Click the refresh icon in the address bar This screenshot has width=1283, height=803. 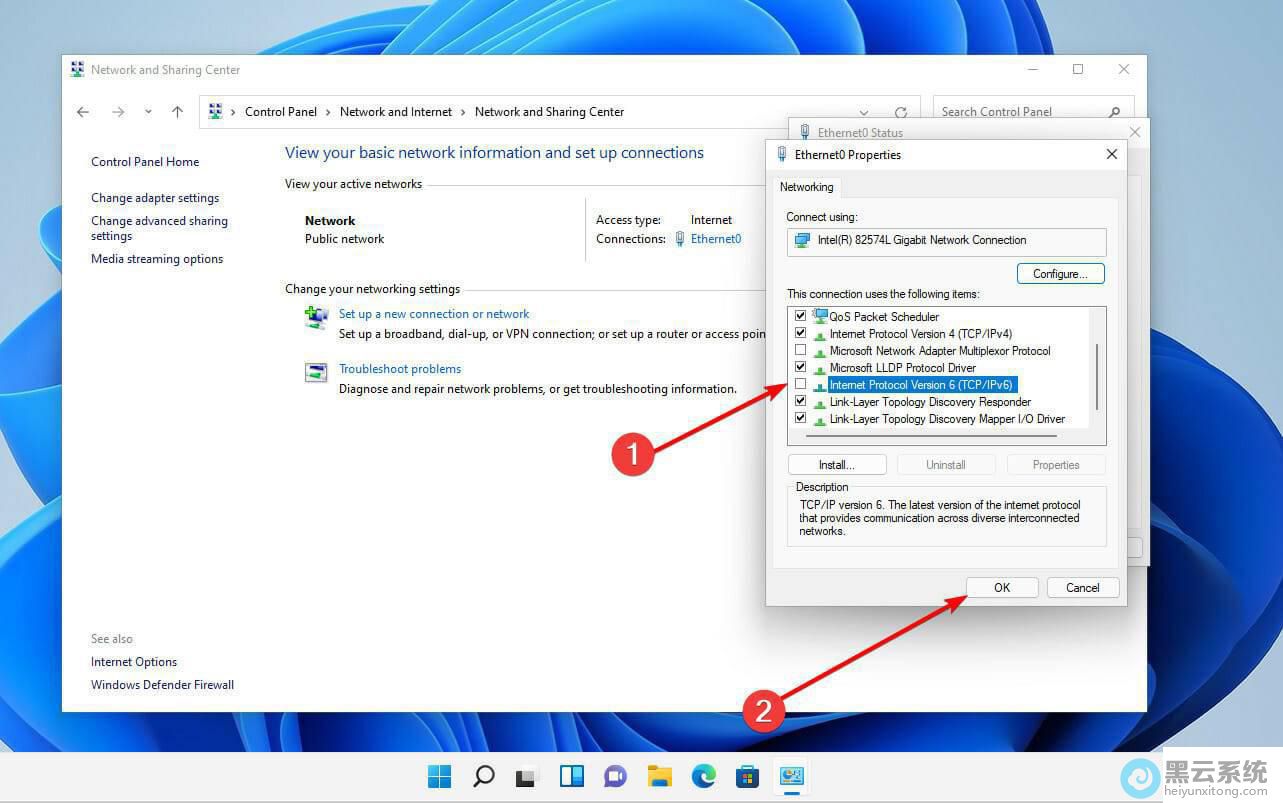(901, 112)
